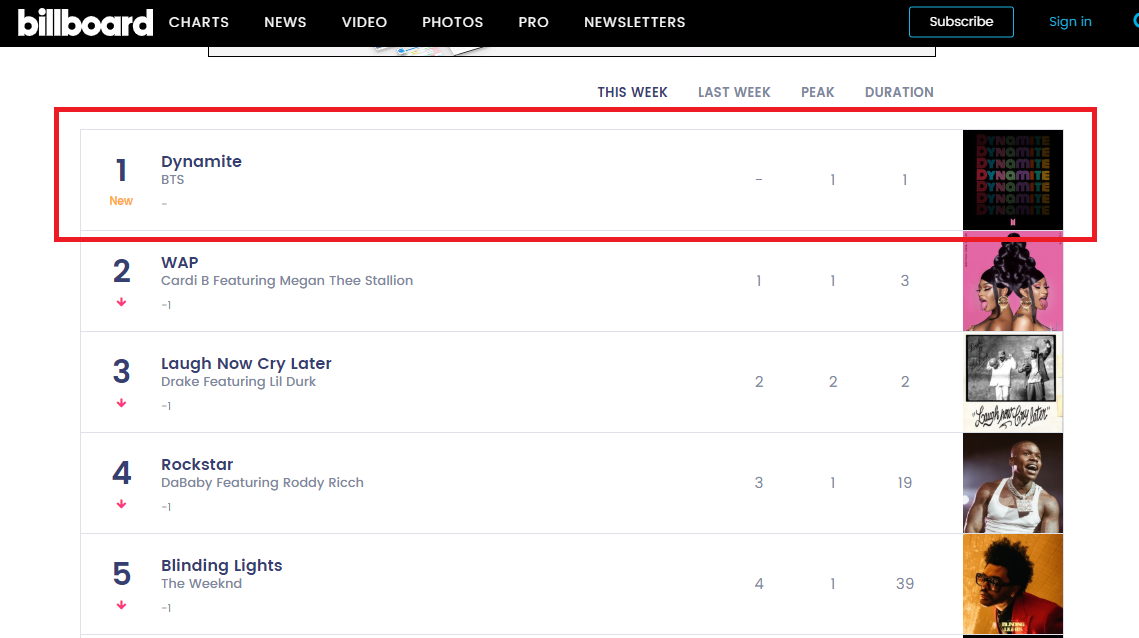Click the BTS artist name

point(172,179)
